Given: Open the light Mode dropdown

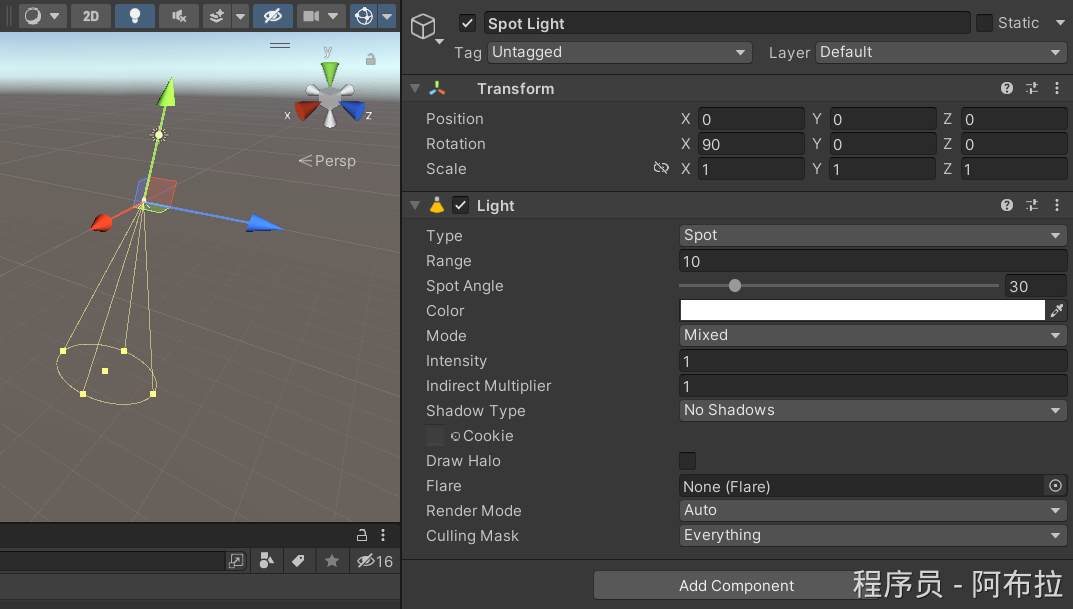Looking at the screenshot, I should 872,335.
